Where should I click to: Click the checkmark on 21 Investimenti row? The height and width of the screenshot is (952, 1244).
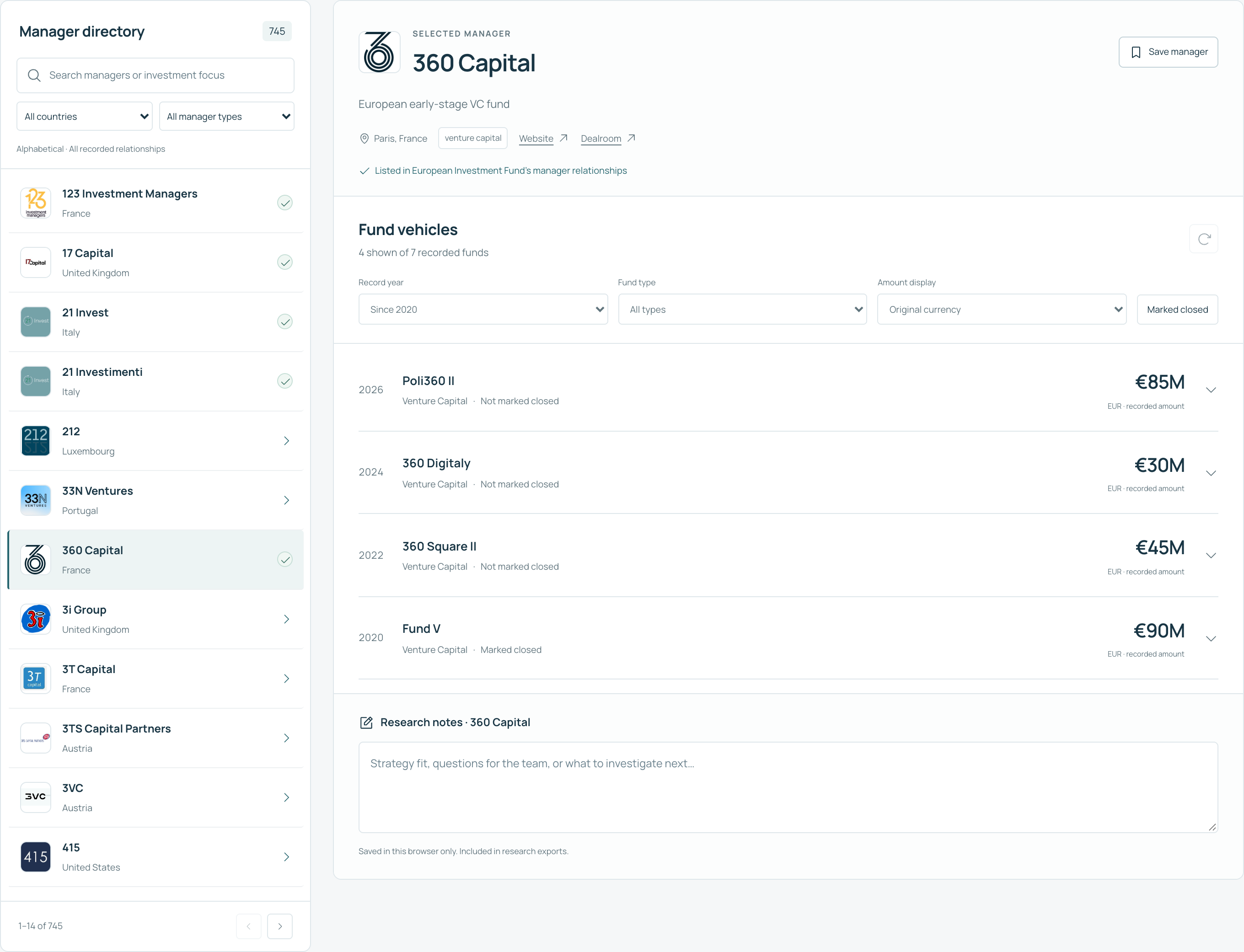pyautogui.click(x=285, y=381)
